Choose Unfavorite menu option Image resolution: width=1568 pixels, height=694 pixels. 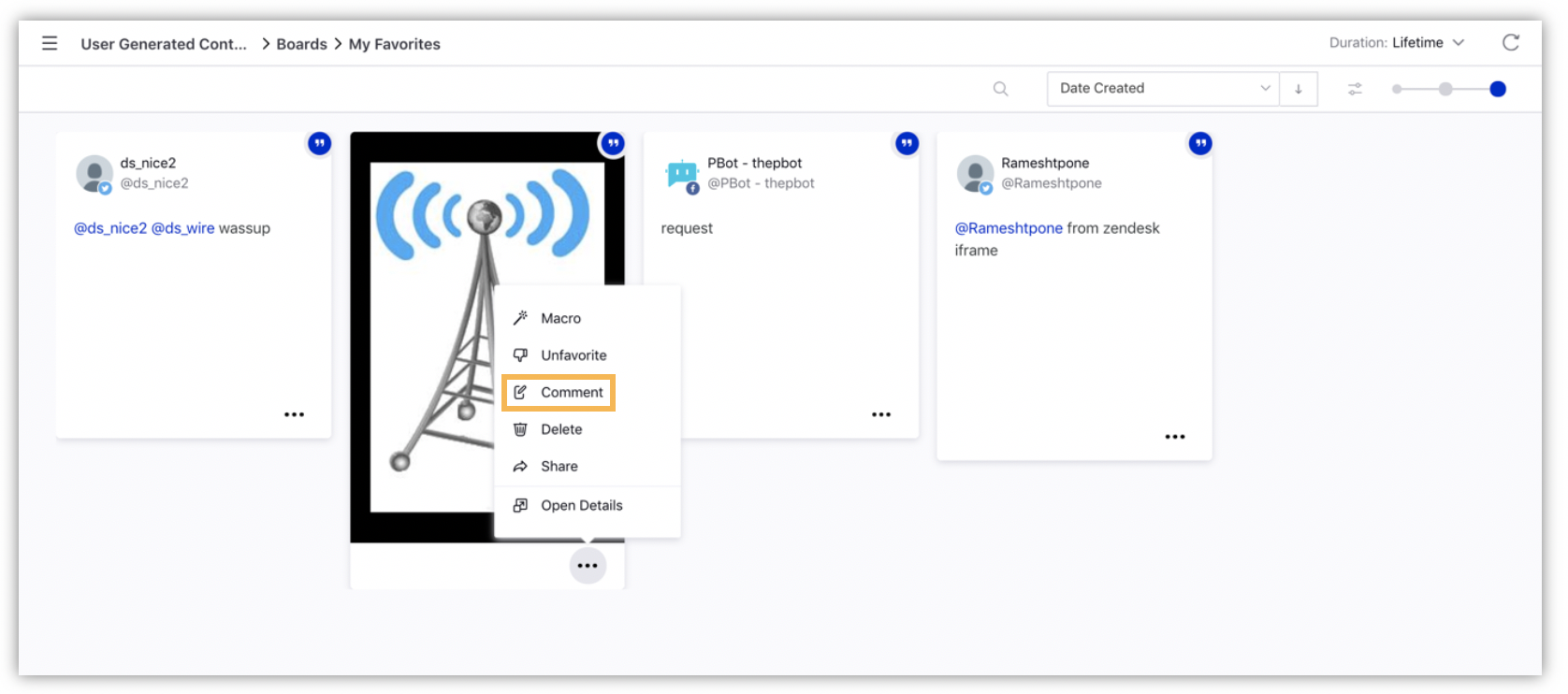(587, 355)
